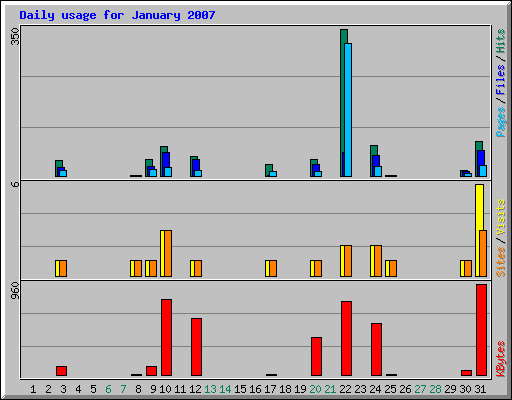The height and width of the screenshot is (400, 512).
Task: Click the red KBytes bar for day 31
Action: click(481, 330)
